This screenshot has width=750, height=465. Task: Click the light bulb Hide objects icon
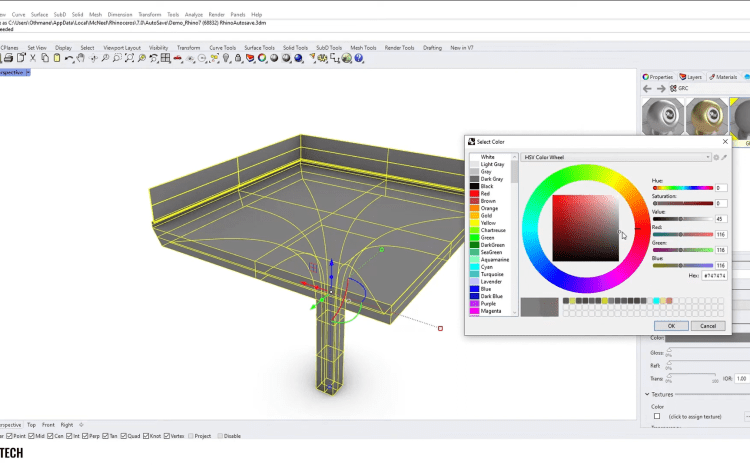point(227,59)
